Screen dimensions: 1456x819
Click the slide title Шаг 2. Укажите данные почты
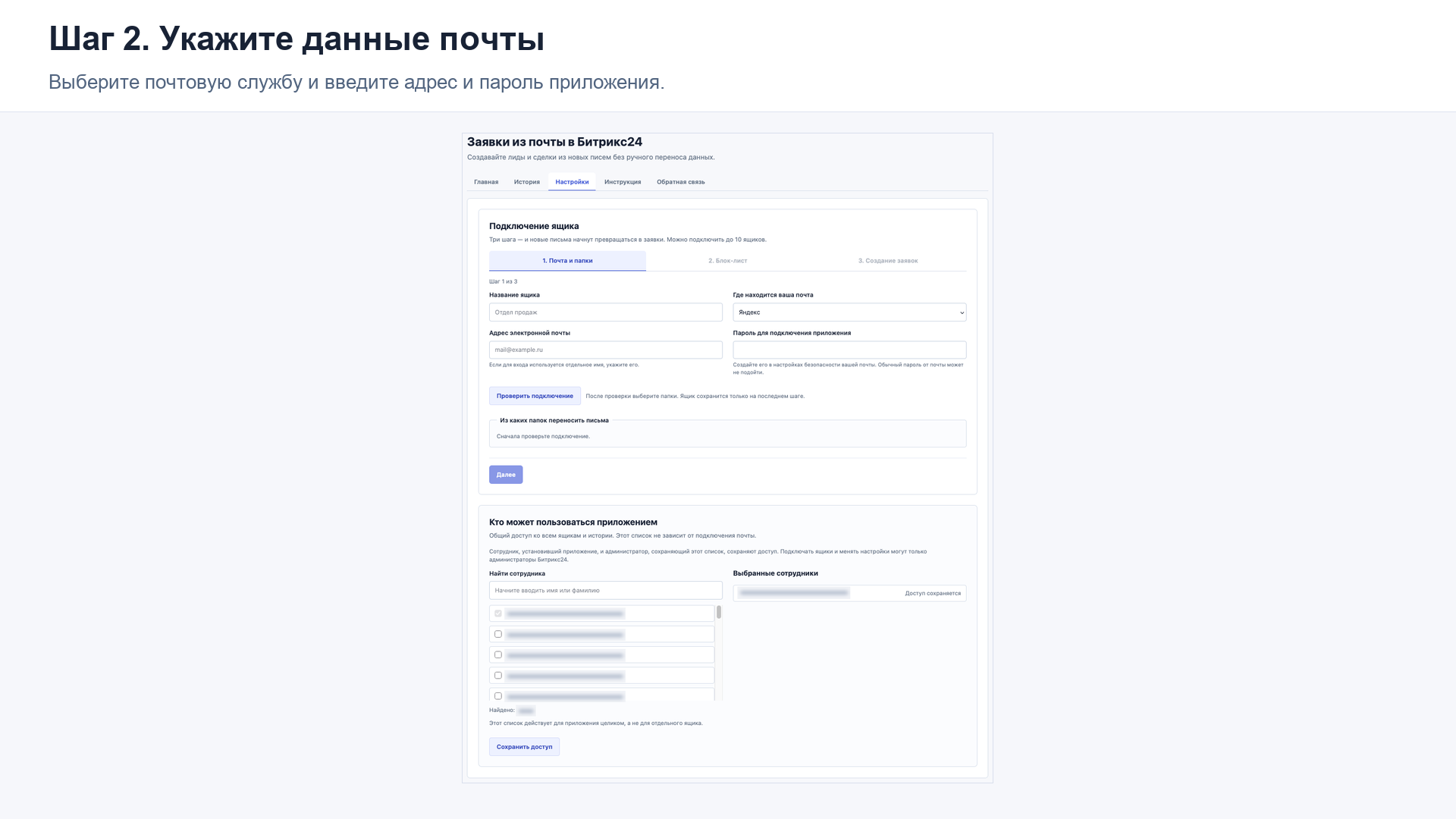pos(297,39)
